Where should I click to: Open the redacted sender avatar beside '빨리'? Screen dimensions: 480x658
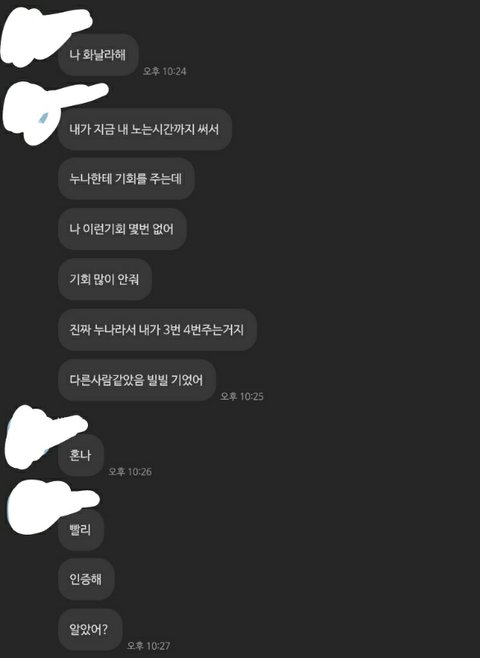34,508
